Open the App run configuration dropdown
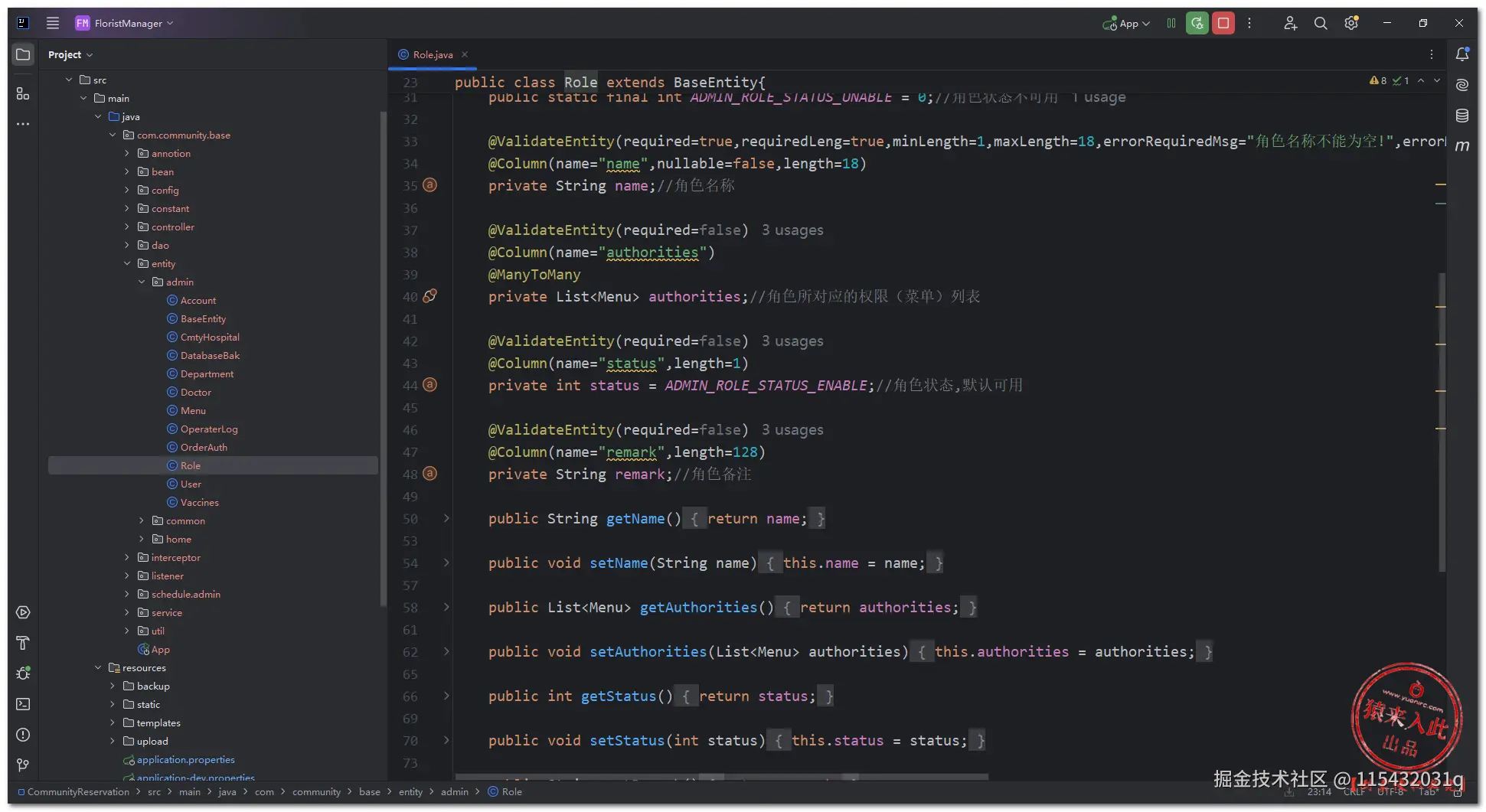 click(x=1127, y=24)
